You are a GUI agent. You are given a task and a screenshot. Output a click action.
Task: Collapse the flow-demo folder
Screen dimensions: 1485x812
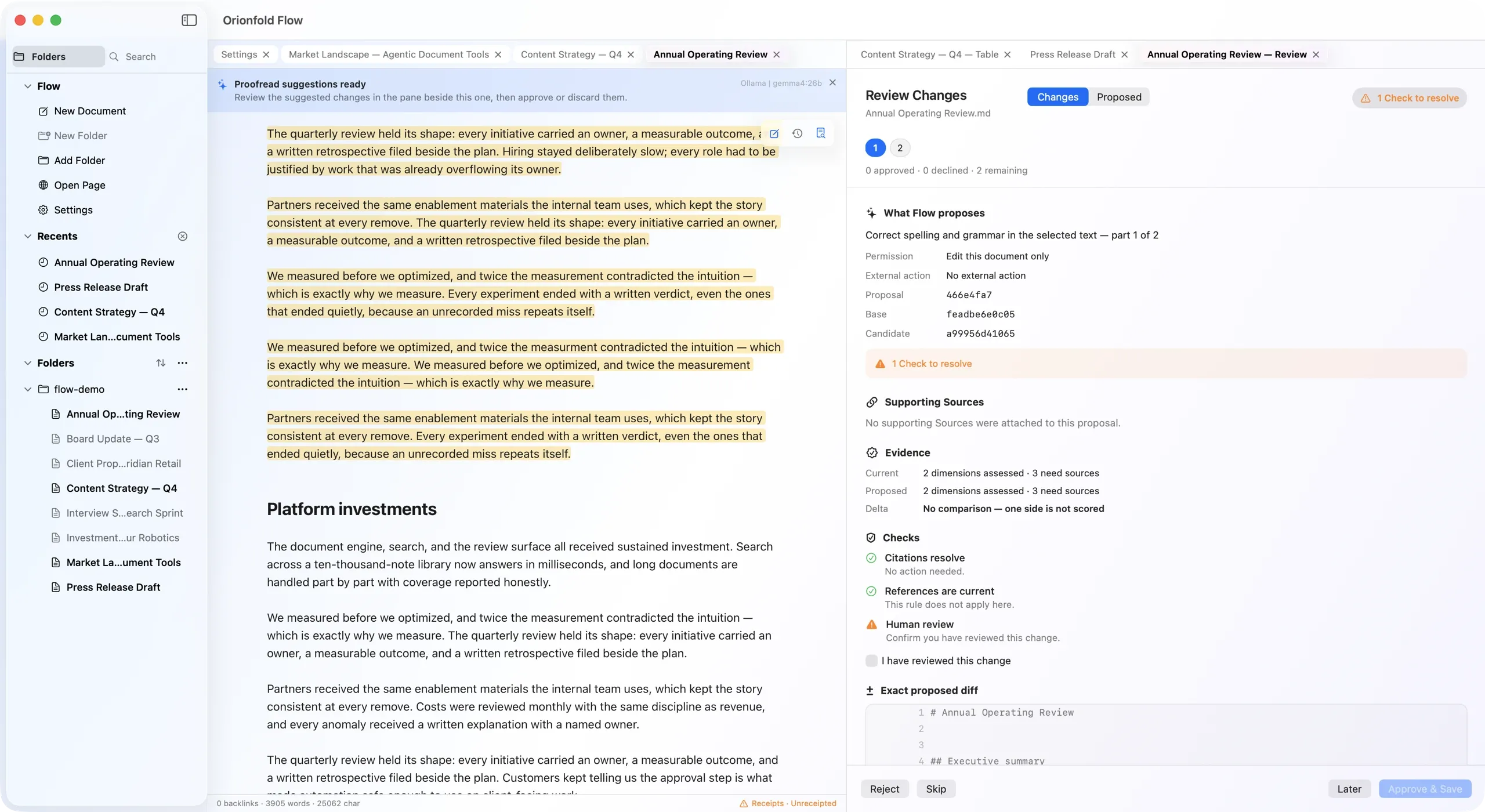pos(27,389)
